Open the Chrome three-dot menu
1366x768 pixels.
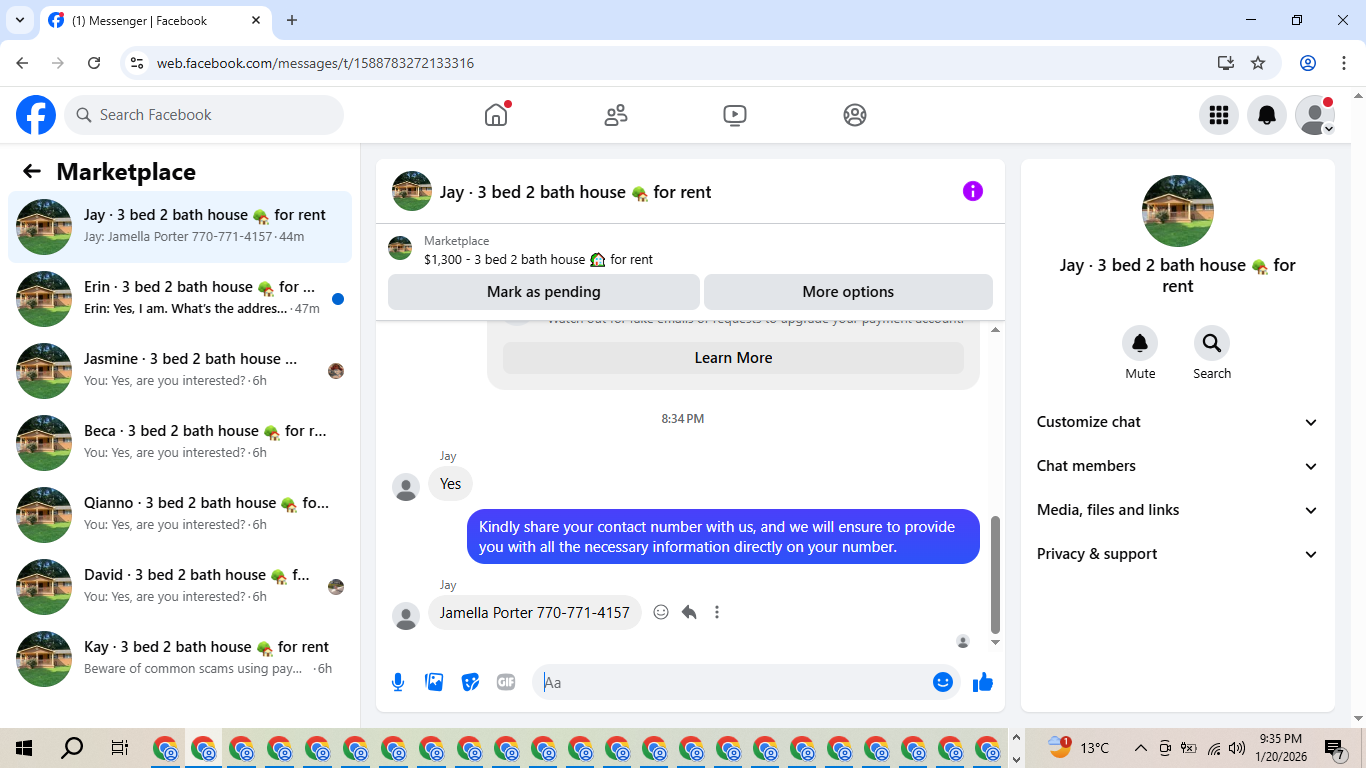[1343, 63]
